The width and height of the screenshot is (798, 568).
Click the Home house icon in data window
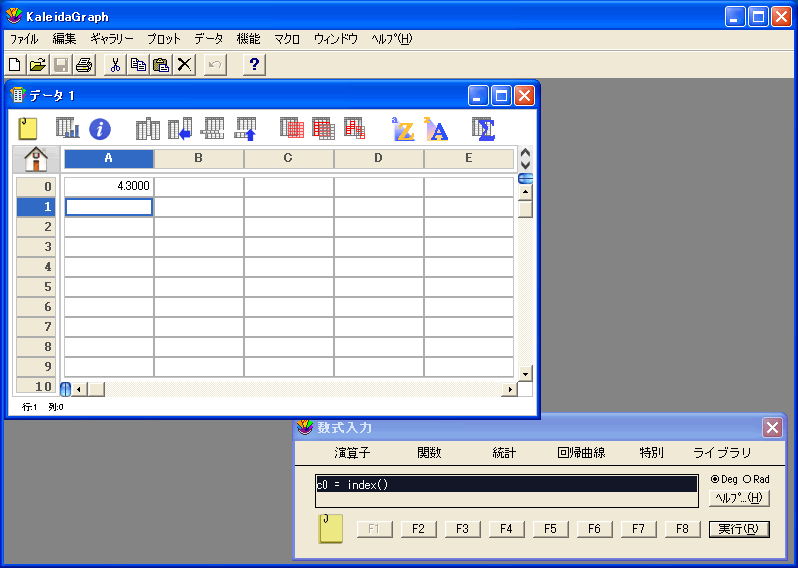tap(36, 159)
